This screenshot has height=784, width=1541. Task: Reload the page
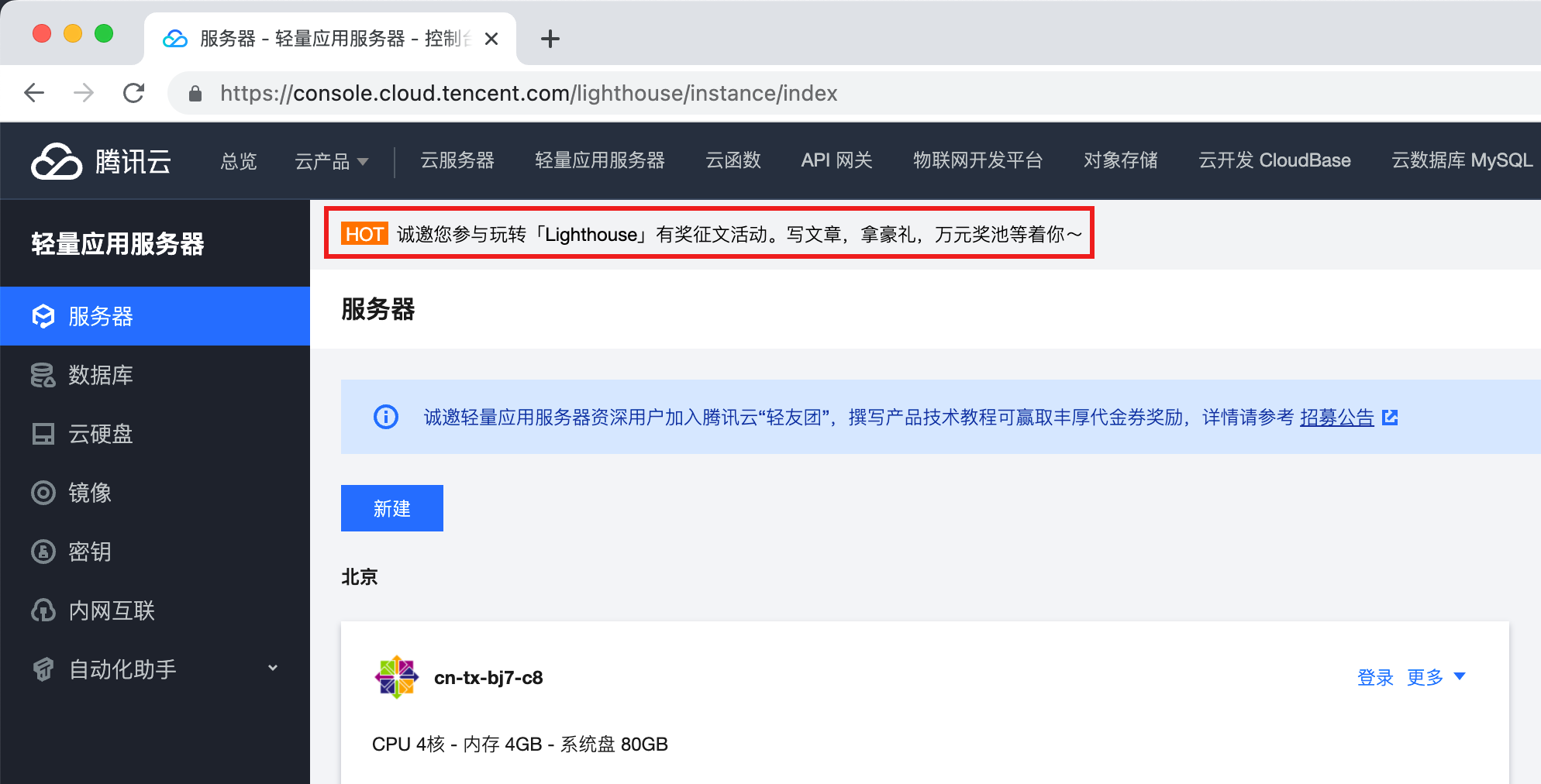point(134,93)
